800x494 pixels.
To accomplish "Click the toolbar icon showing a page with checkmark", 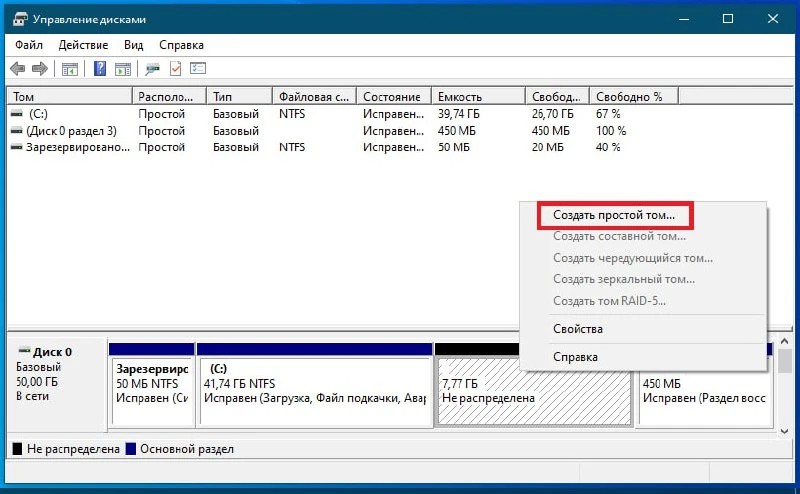I will [176, 68].
